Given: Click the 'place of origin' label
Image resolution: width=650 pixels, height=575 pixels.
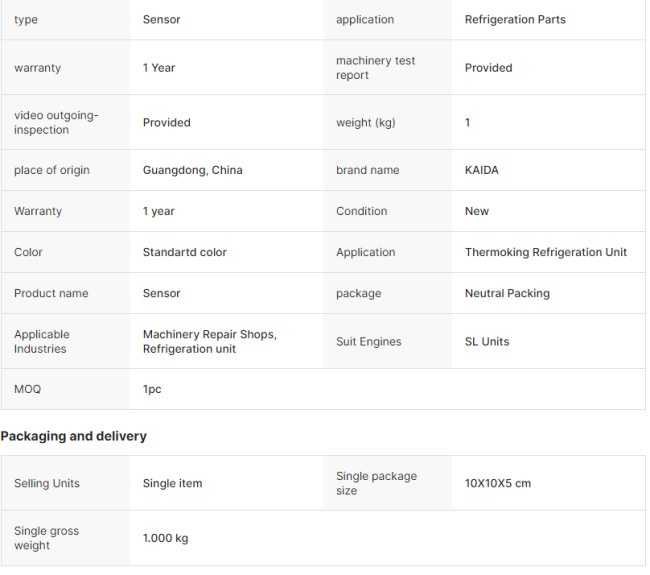Looking at the screenshot, I should (x=52, y=170).
